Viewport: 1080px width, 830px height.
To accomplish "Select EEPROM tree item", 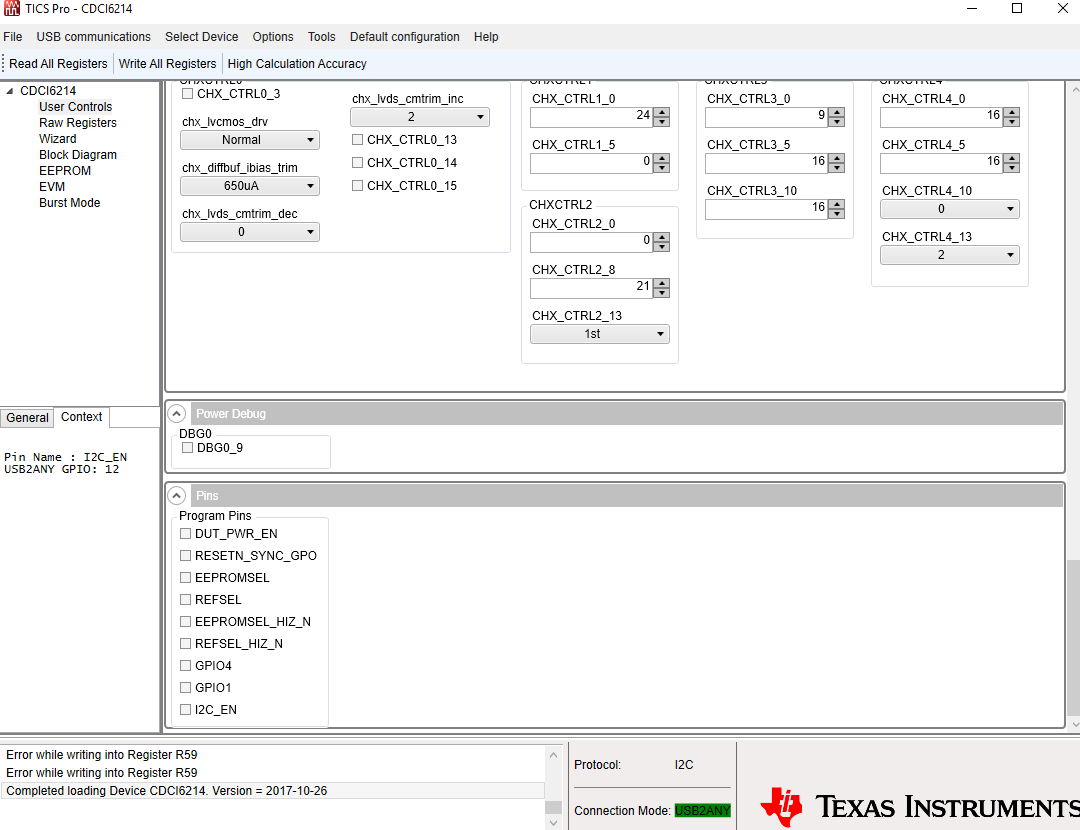I will [65, 171].
